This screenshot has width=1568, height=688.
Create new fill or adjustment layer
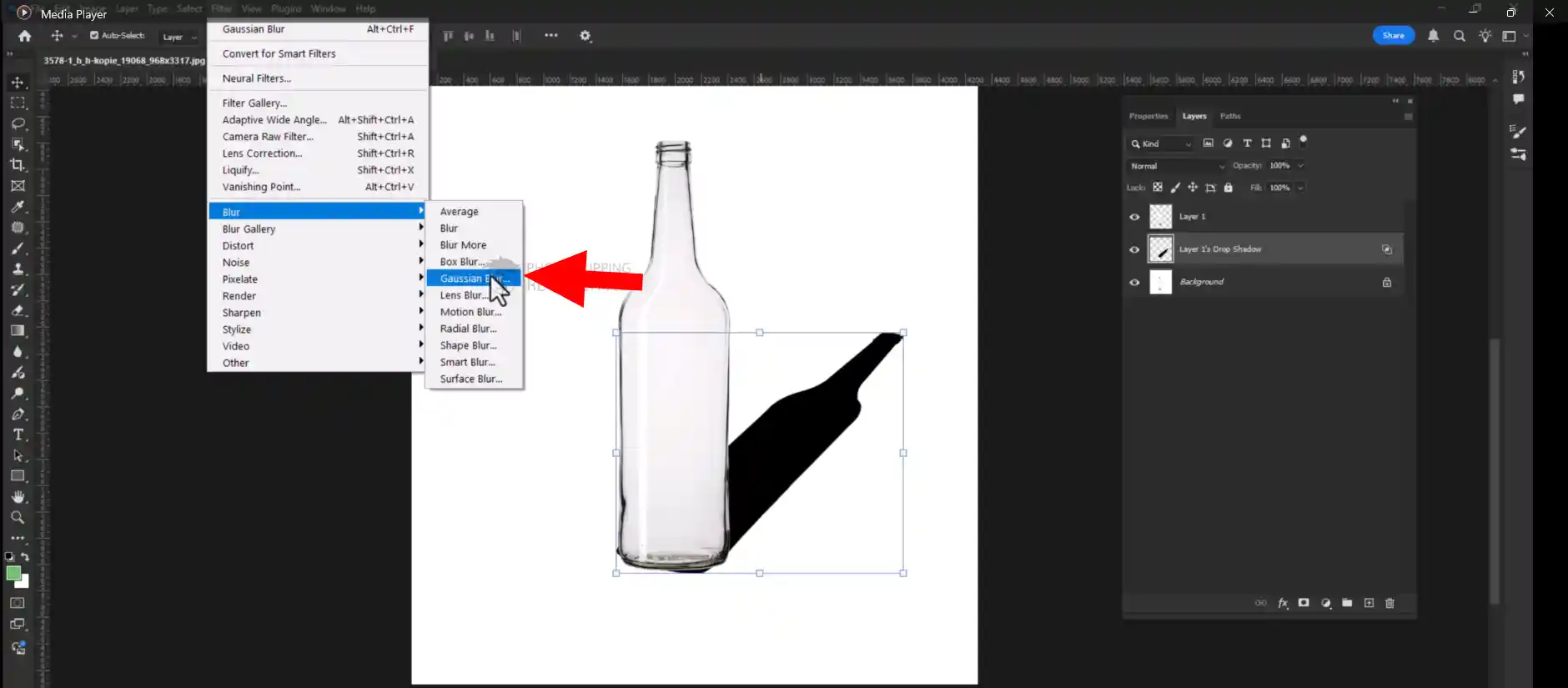[1326, 603]
